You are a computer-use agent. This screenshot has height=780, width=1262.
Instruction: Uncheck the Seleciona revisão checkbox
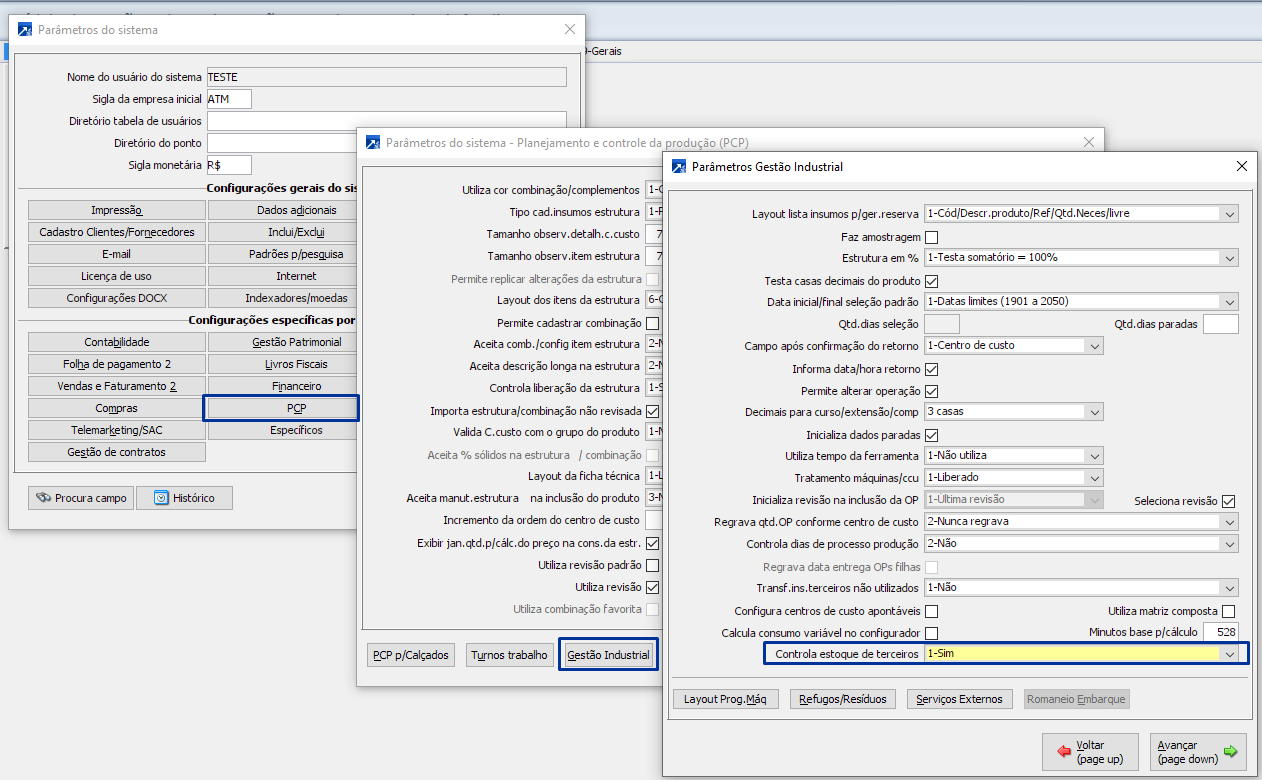coord(1229,501)
